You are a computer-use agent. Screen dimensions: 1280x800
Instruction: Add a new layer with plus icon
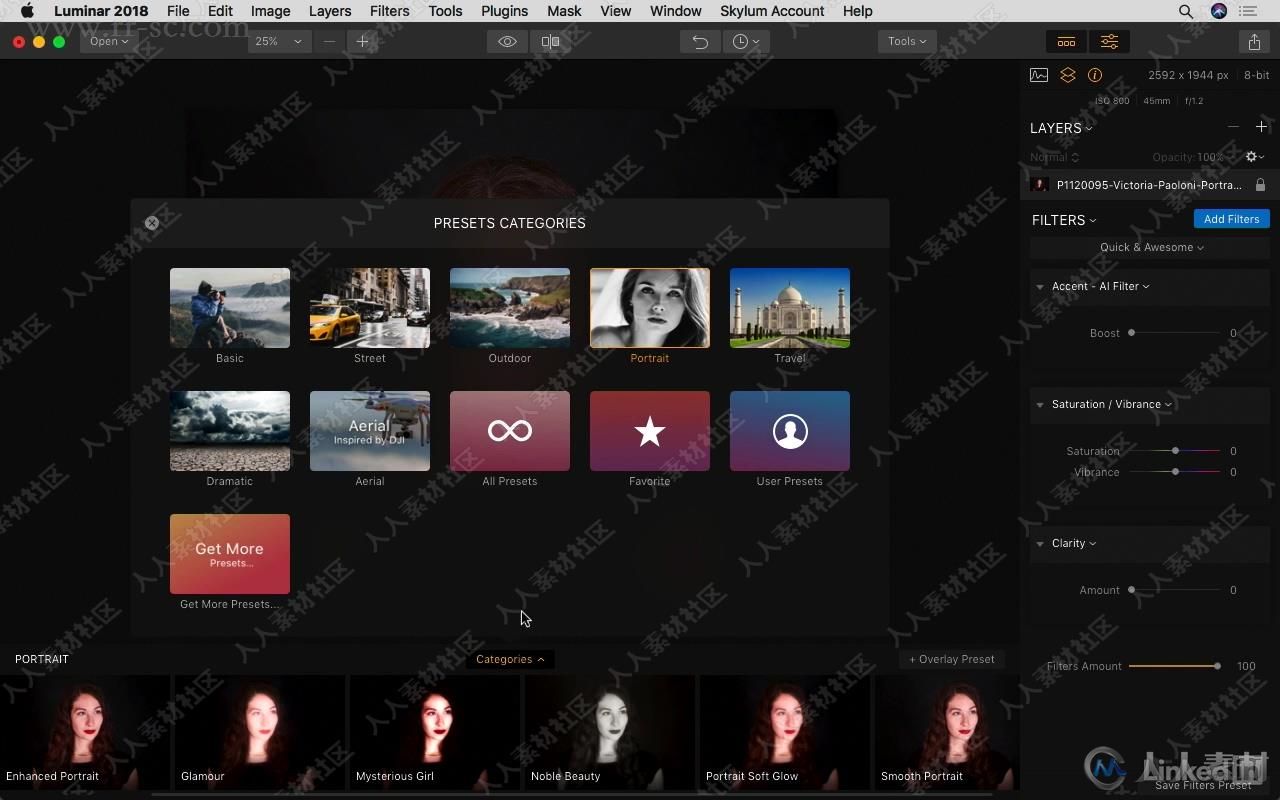coord(1261,127)
